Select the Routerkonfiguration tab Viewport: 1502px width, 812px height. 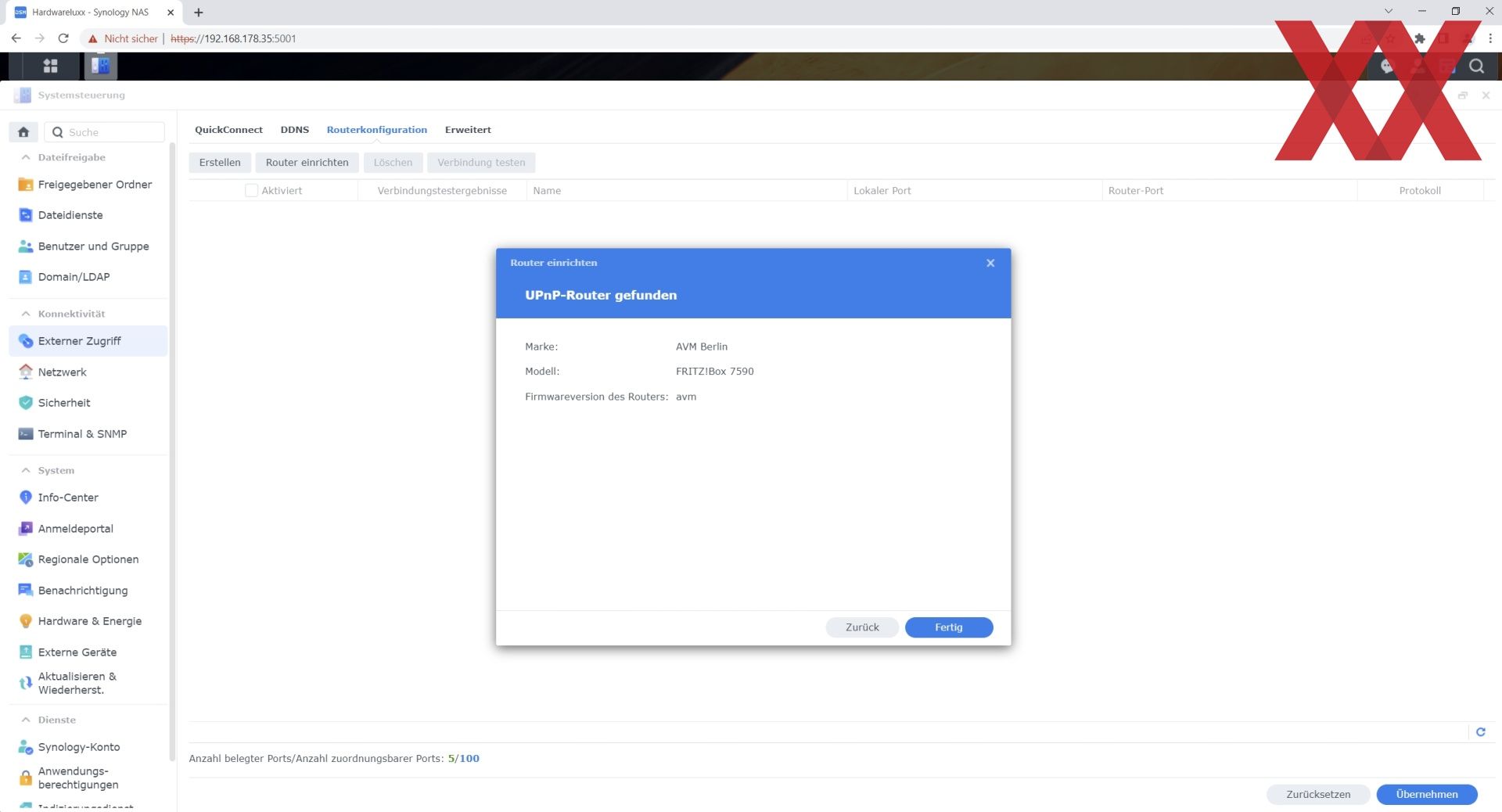[376, 130]
